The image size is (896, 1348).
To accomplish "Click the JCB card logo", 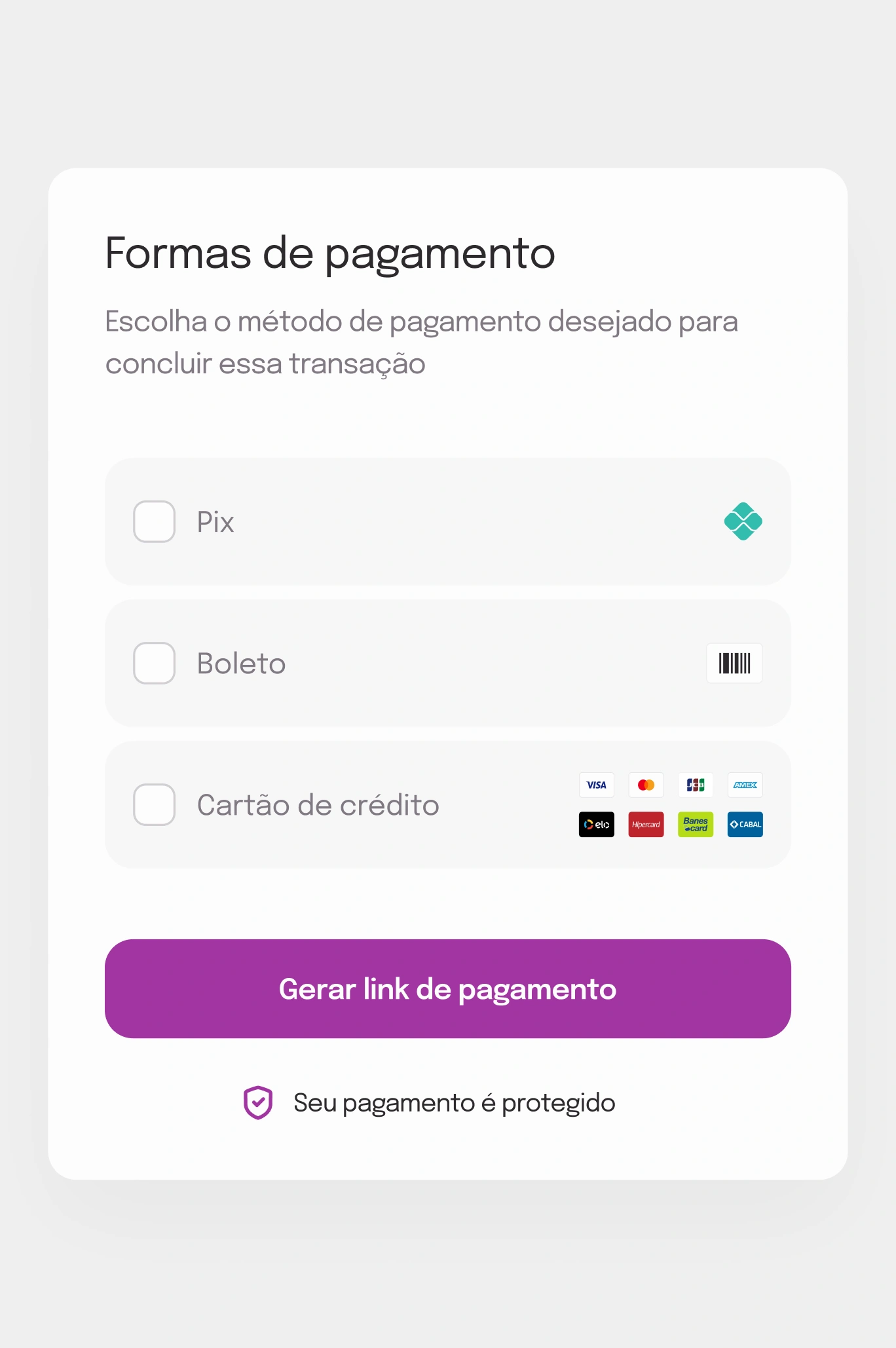I will [x=696, y=785].
